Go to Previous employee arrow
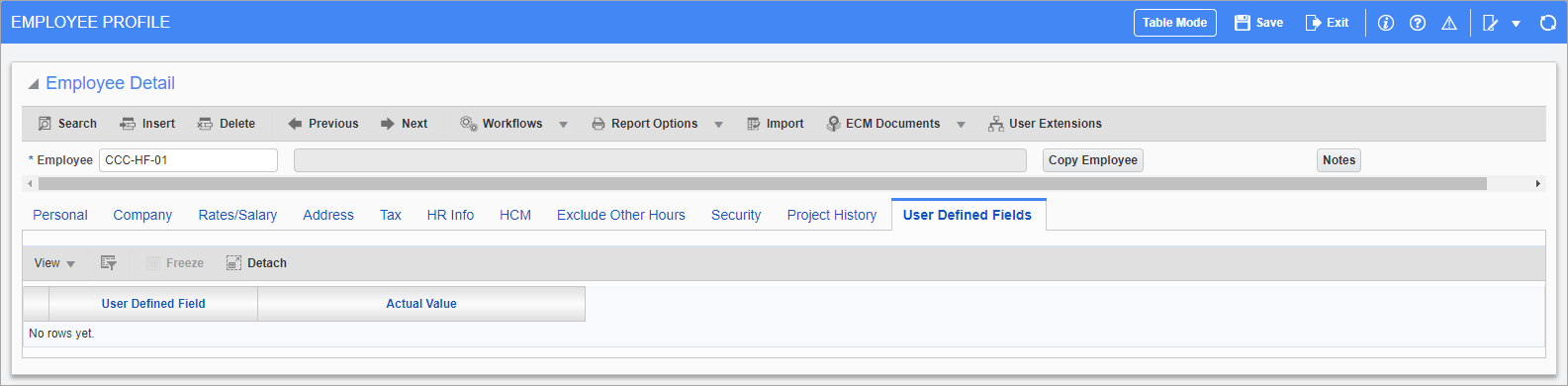 pos(295,124)
